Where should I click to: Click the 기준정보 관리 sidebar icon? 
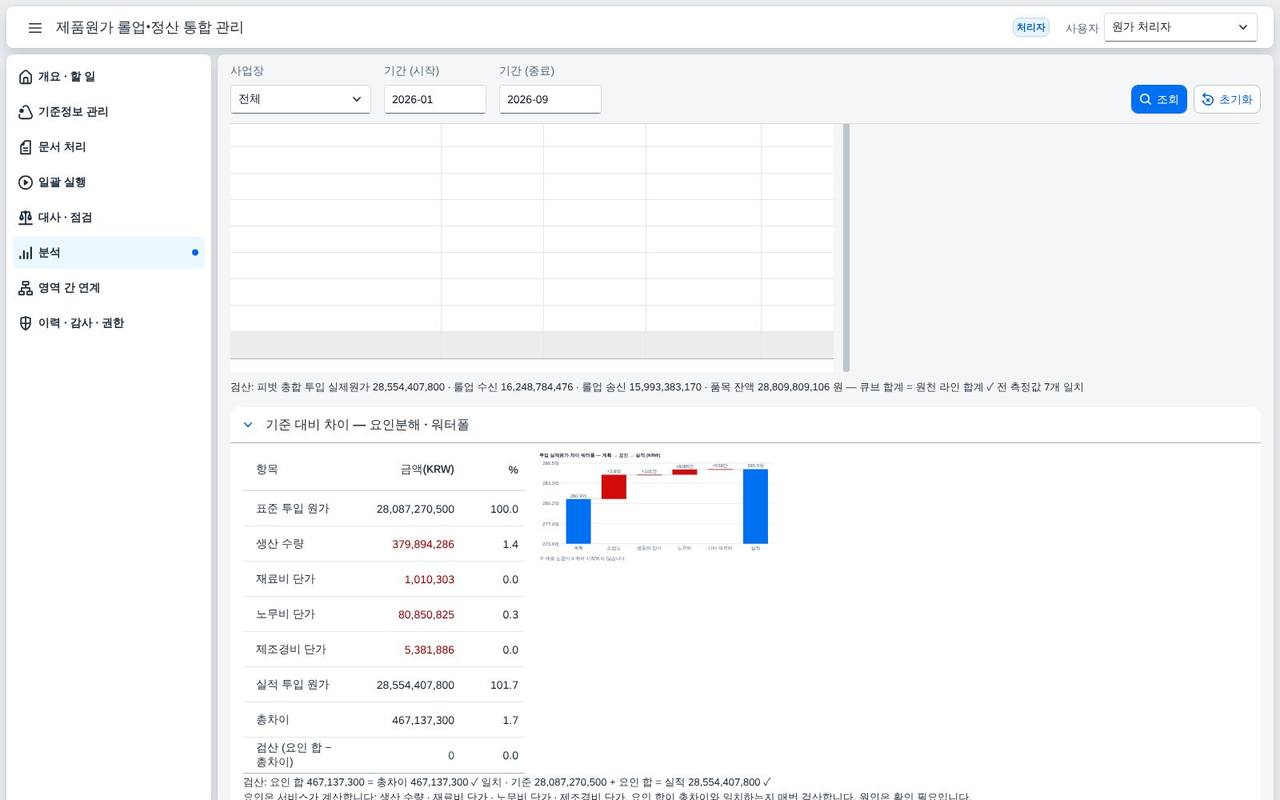(x=26, y=112)
